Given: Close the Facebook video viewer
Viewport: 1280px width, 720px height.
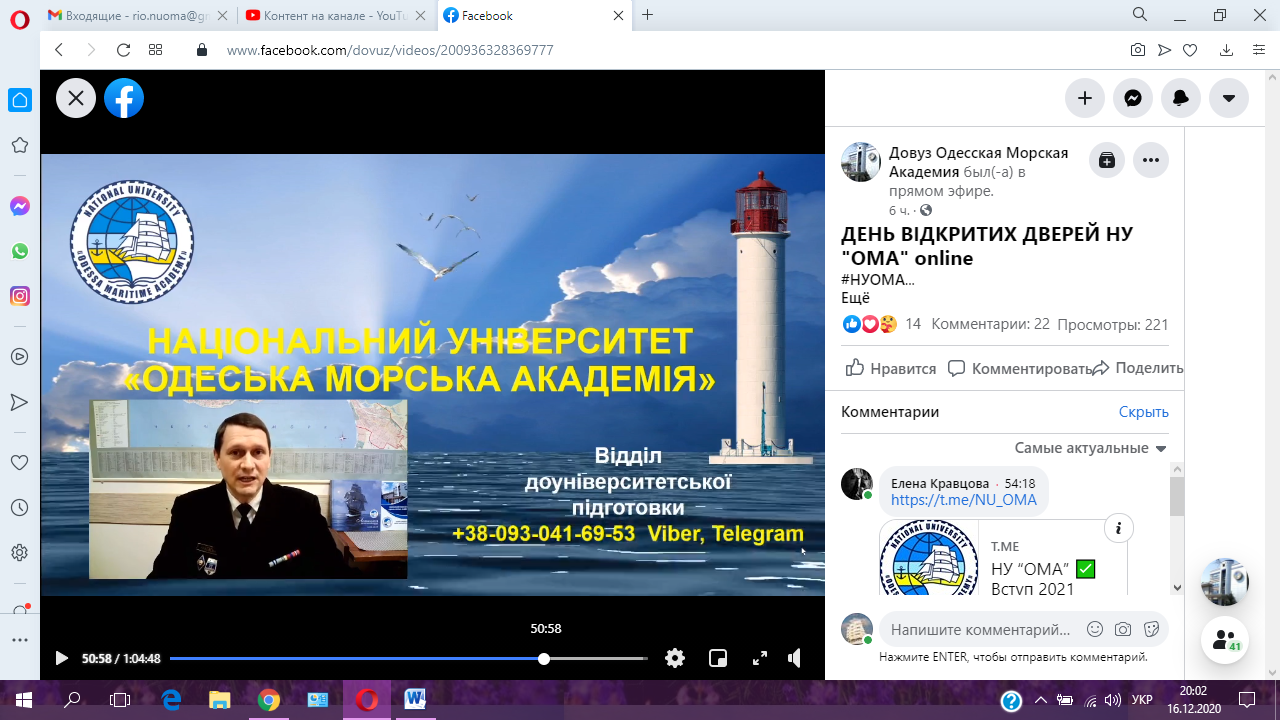Looking at the screenshot, I should click(x=76, y=98).
